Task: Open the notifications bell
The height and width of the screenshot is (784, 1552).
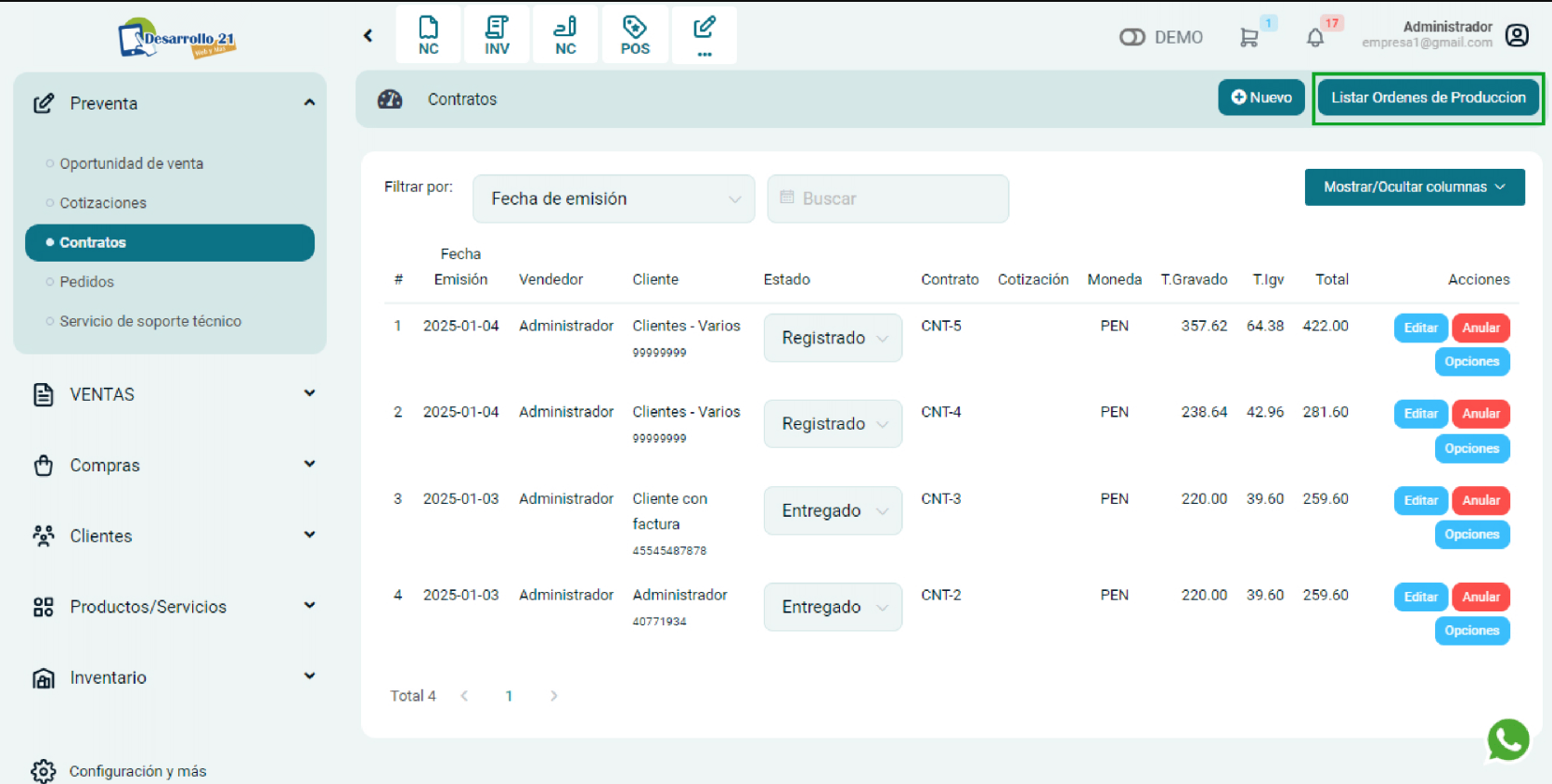Action: coord(1315,38)
